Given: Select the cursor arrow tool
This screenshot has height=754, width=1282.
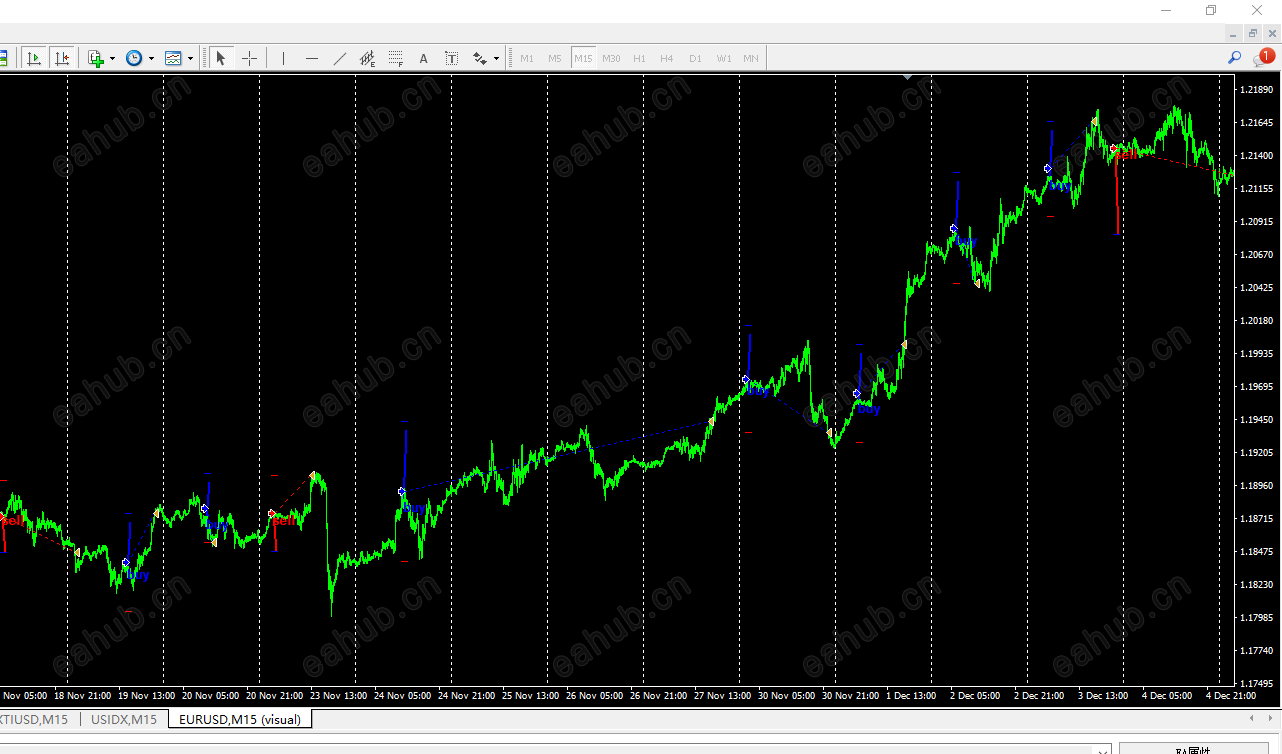Looking at the screenshot, I should coord(221,58).
